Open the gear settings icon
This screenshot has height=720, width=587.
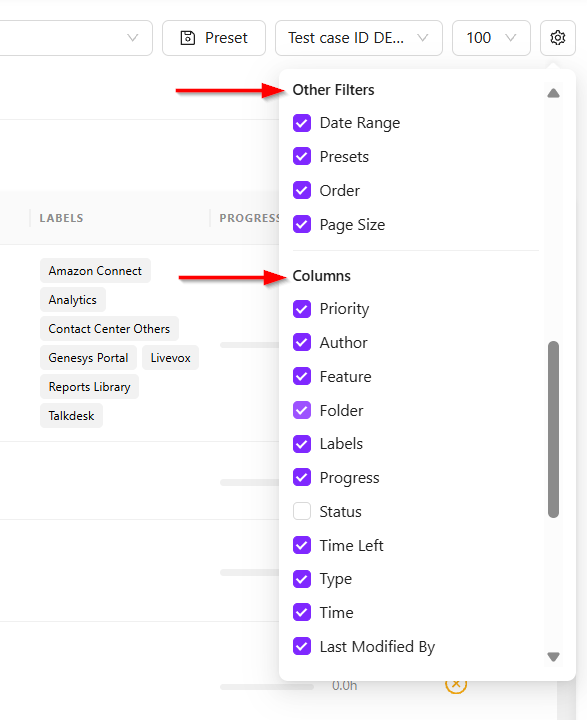pyautogui.click(x=558, y=38)
